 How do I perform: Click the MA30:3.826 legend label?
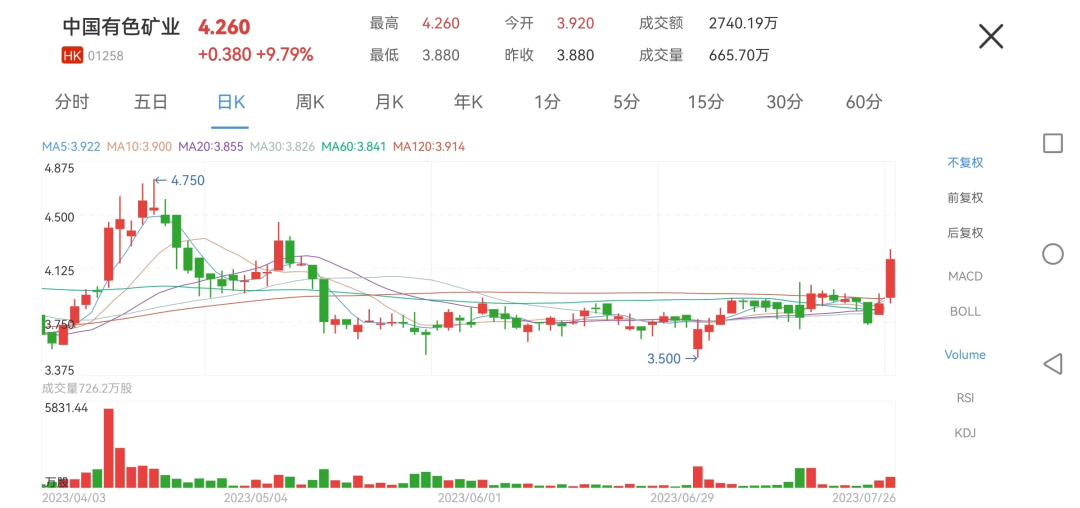[x=282, y=146]
